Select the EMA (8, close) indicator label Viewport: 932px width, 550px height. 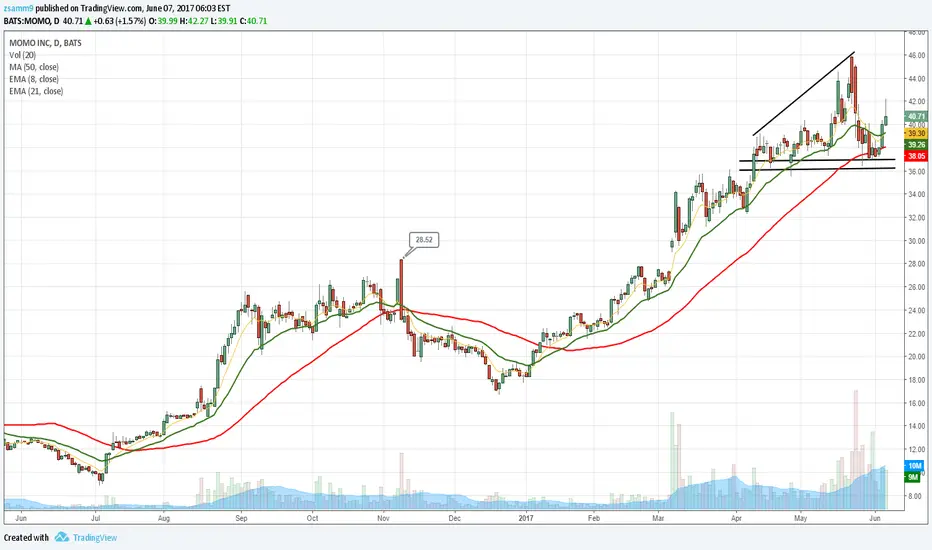click(x=34, y=78)
